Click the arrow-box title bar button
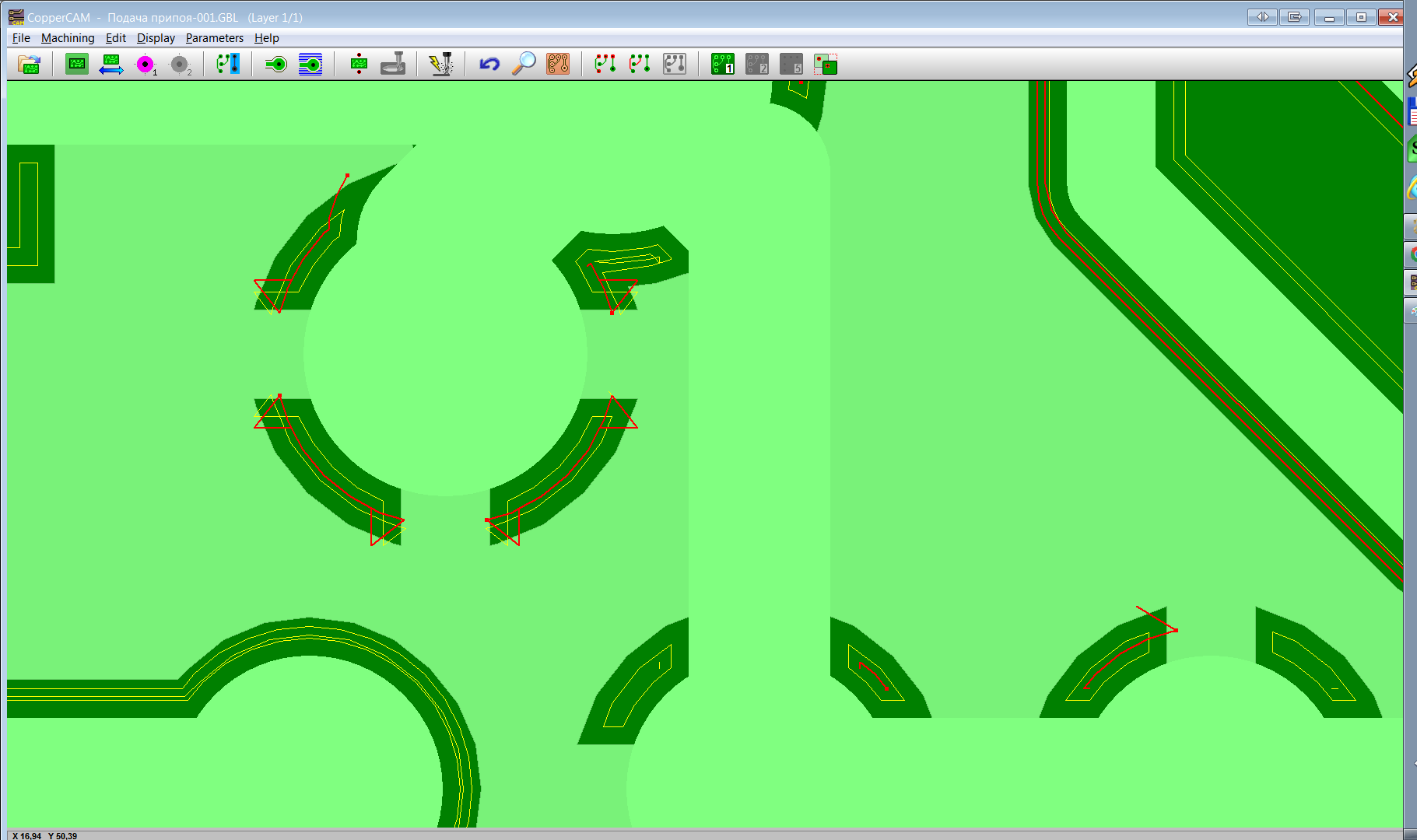The width and height of the screenshot is (1417, 840). [x=1295, y=16]
